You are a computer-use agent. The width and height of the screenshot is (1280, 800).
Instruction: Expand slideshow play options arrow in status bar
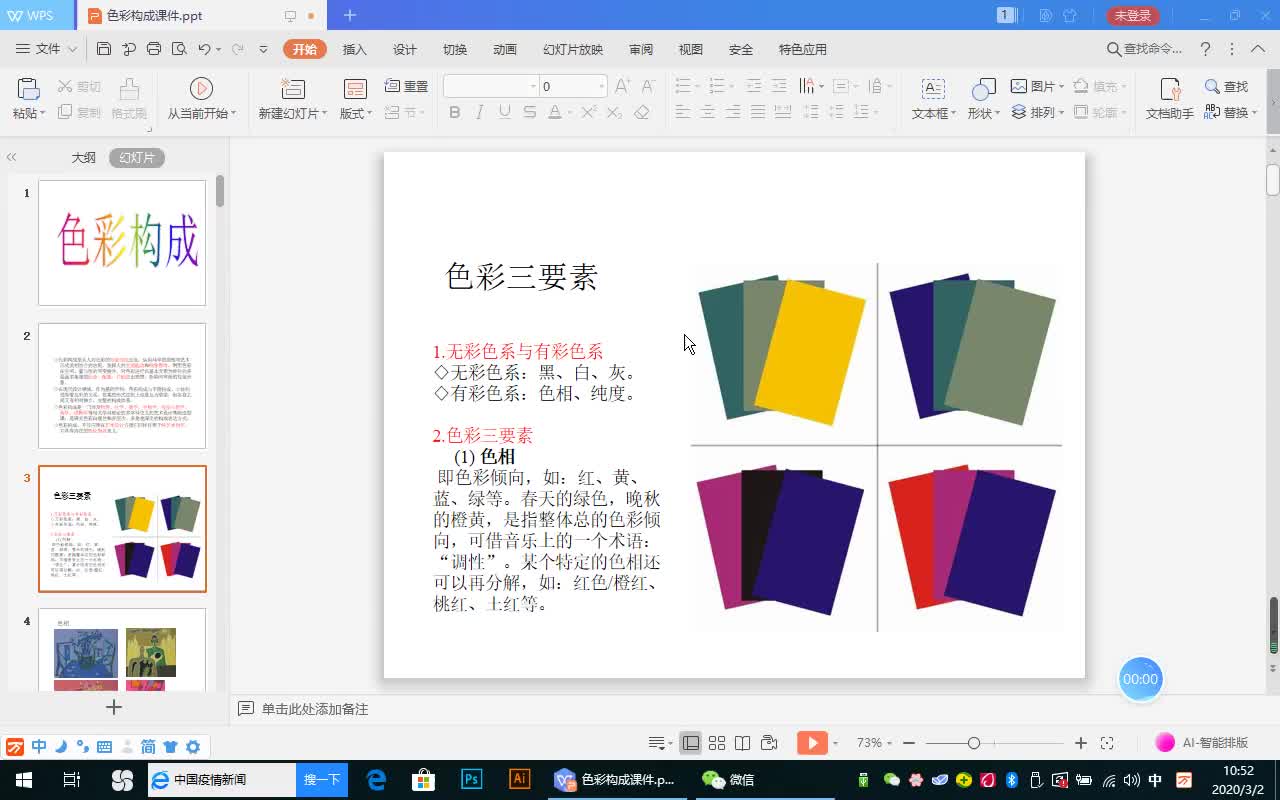click(835, 743)
